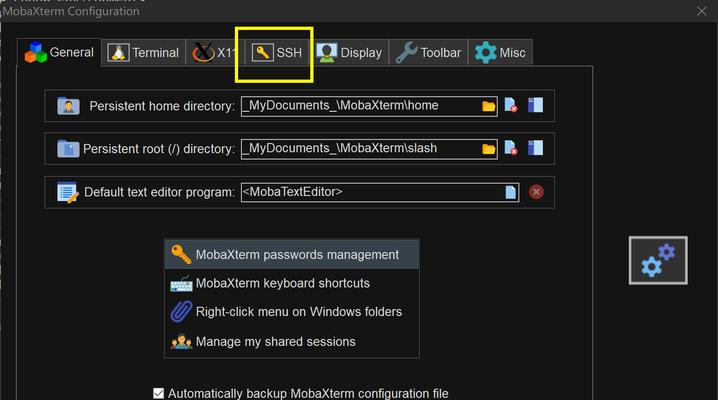Click the home directory user folder icon
This screenshot has width=718, height=400.
click(68, 106)
